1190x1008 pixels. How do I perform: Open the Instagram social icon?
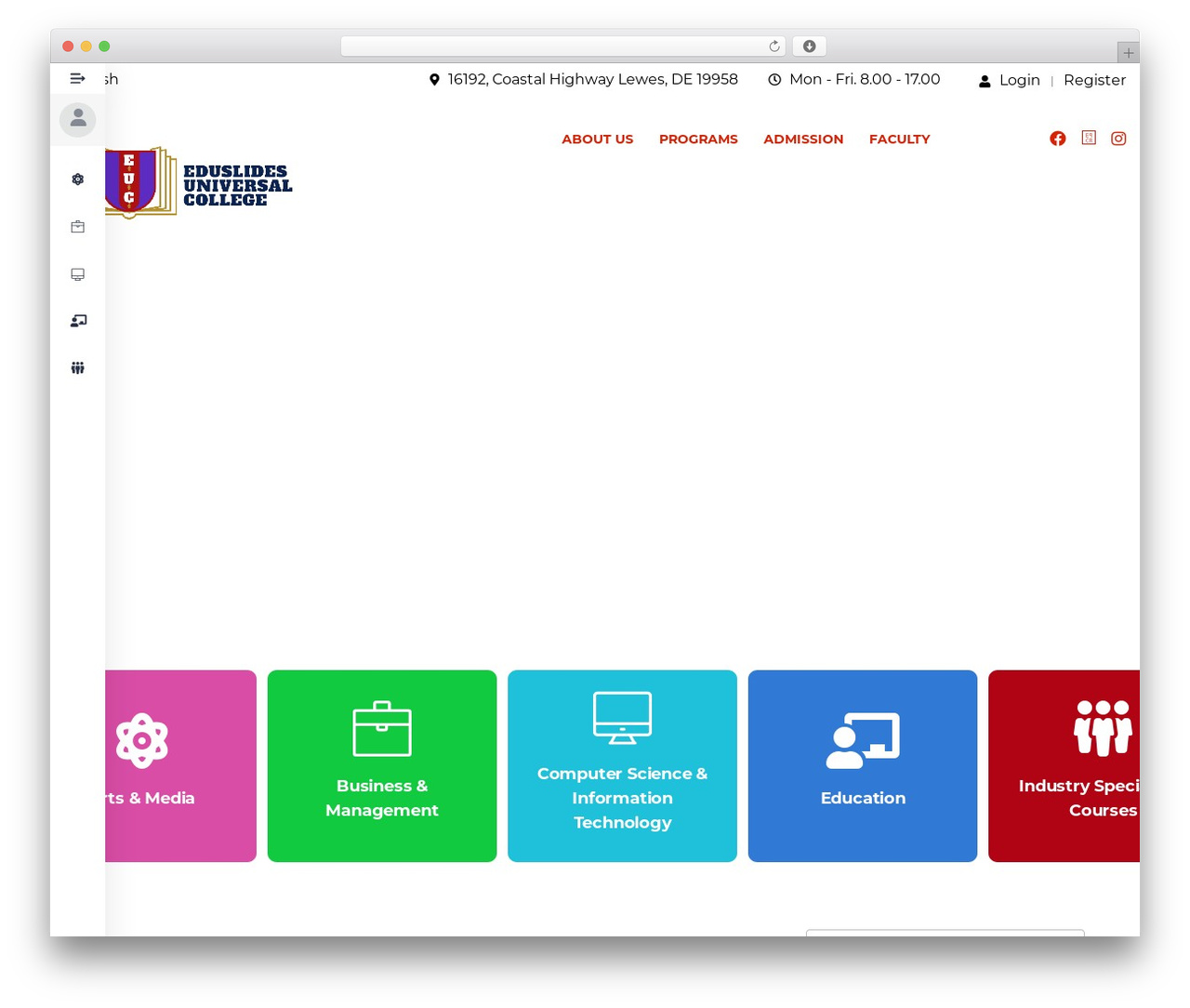coord(1119,139)
